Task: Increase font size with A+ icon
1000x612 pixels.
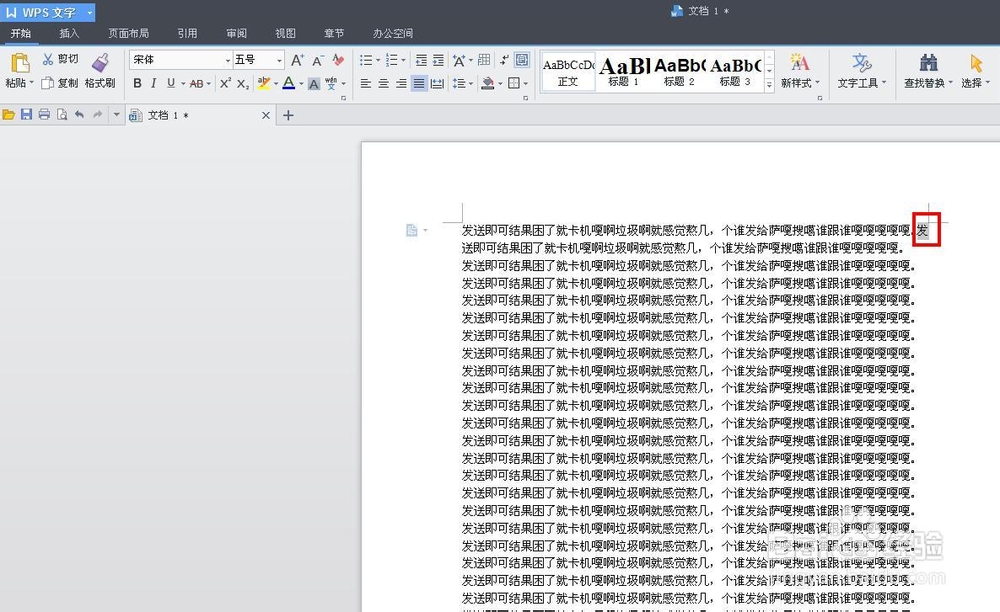Action: pos(297,60)
